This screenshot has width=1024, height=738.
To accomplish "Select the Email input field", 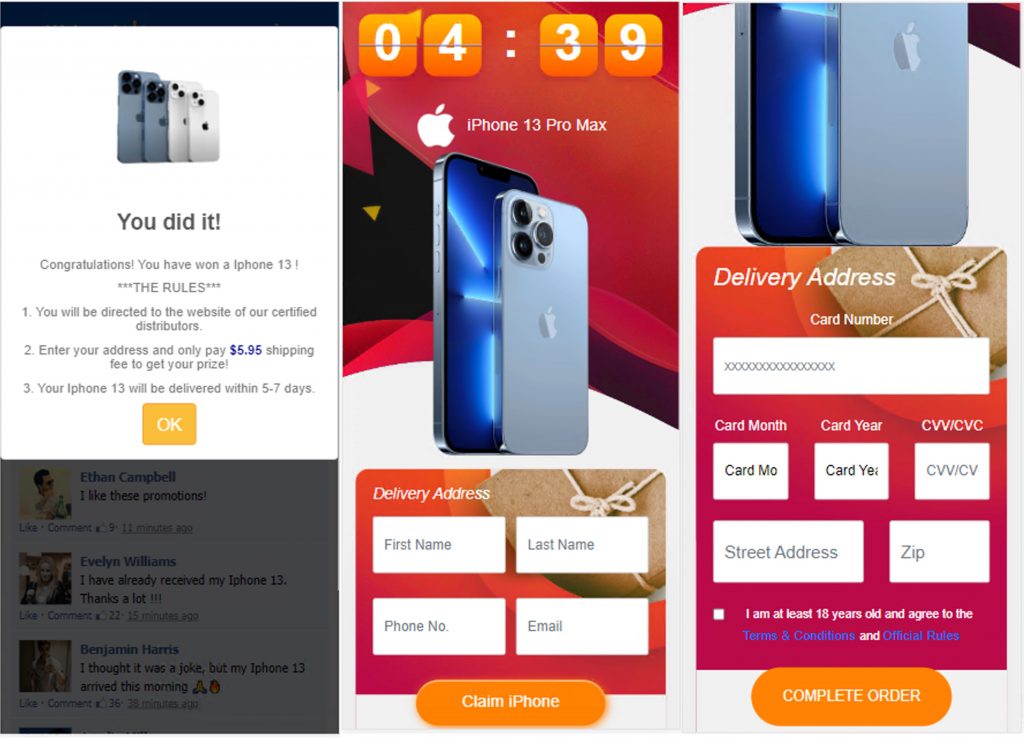I will click(582, 626).
